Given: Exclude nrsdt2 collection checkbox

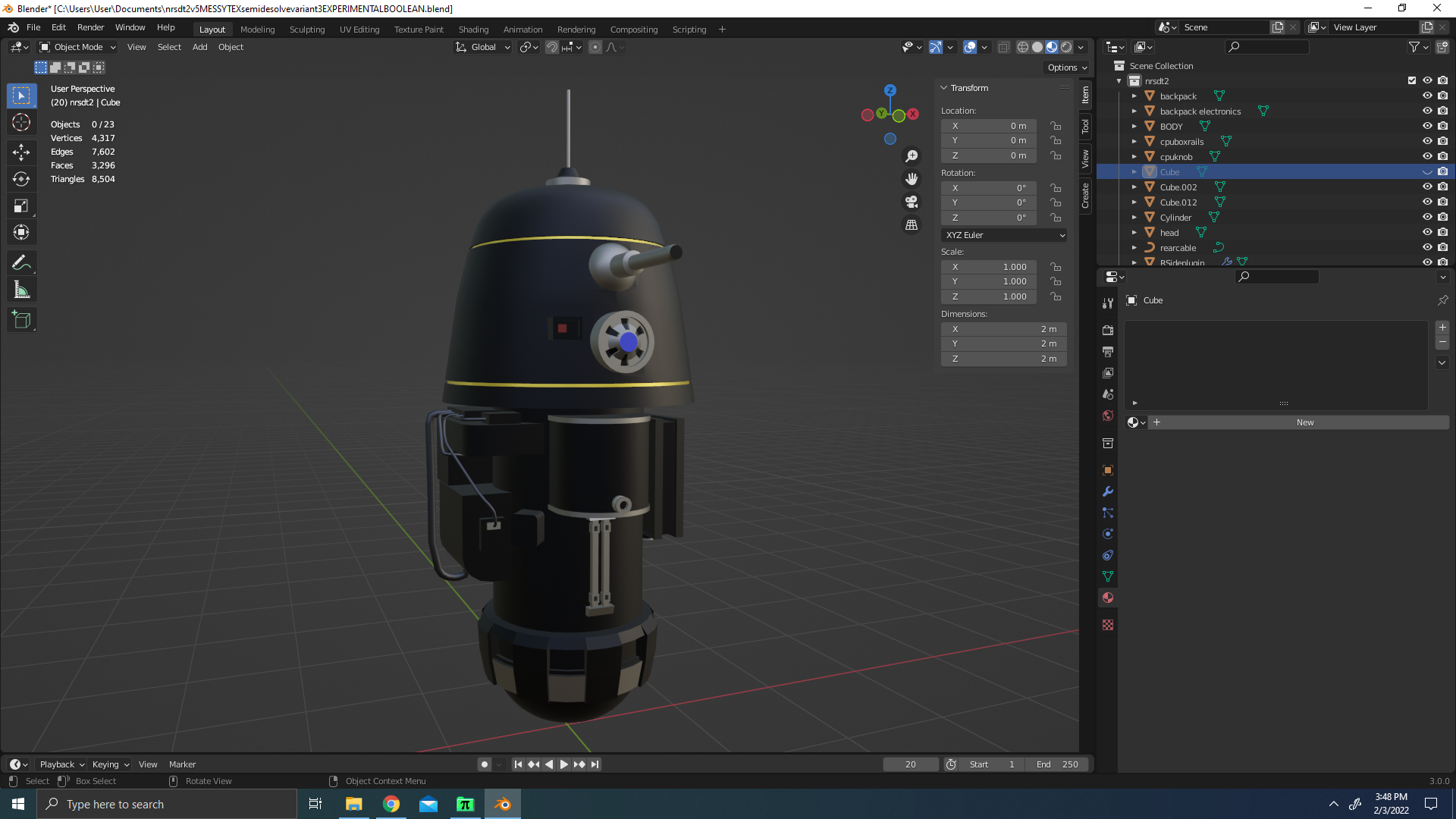Looking at the screenshot, I should pyautogui.click(x=1412, y=80).
